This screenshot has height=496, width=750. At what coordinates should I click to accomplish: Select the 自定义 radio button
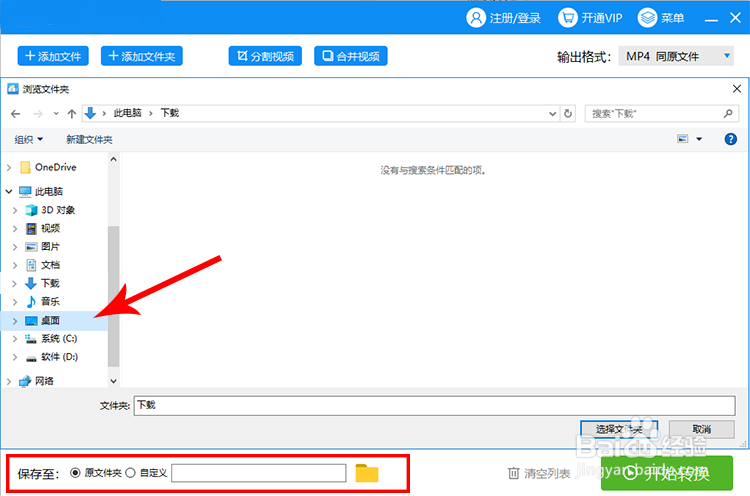(x=130, y=473)
